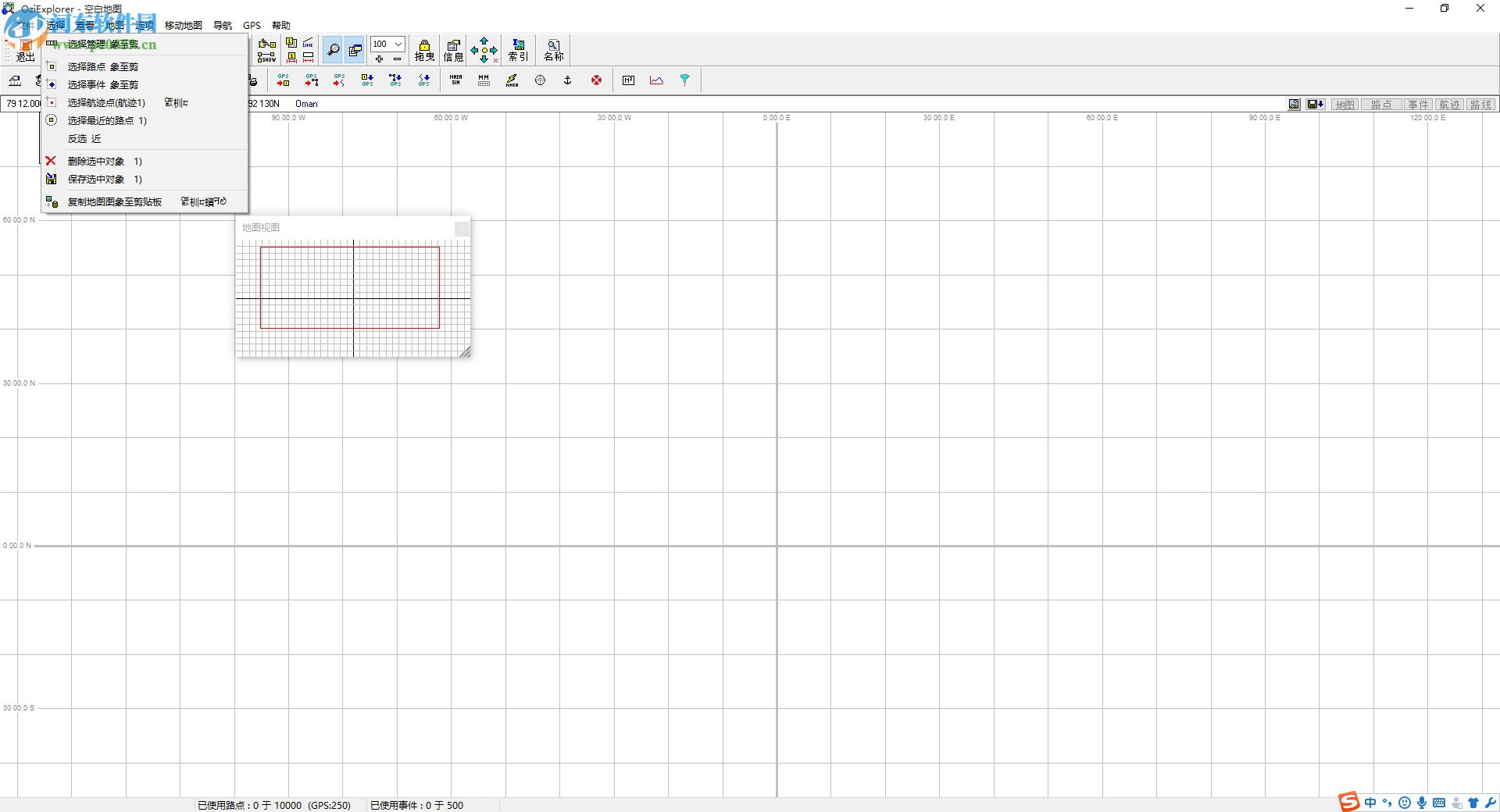
Task: Open the Sogou emoji smiley panel
Action: [x=1405, y=803]
